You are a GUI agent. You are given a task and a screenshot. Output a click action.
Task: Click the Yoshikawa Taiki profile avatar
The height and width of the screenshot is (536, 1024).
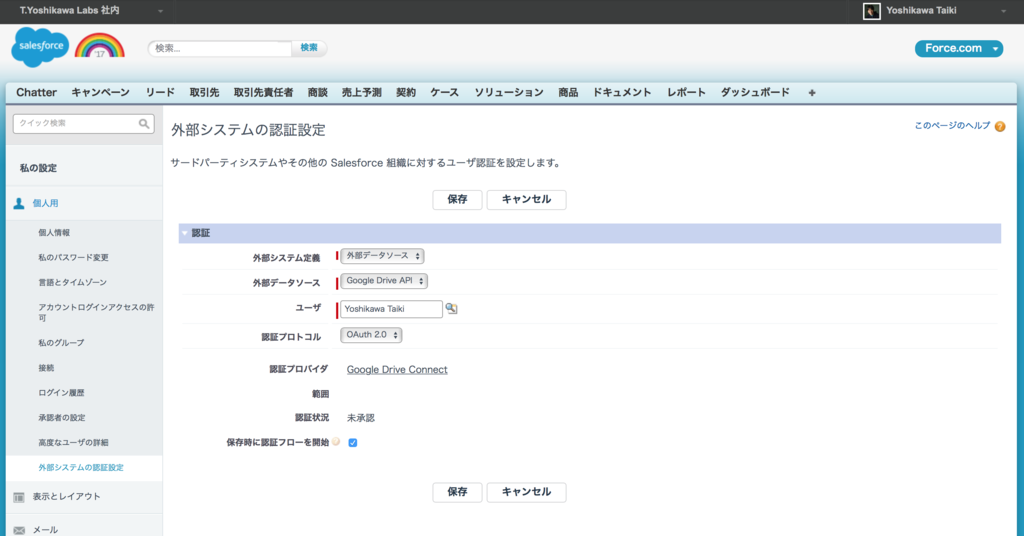coord(871,11)
